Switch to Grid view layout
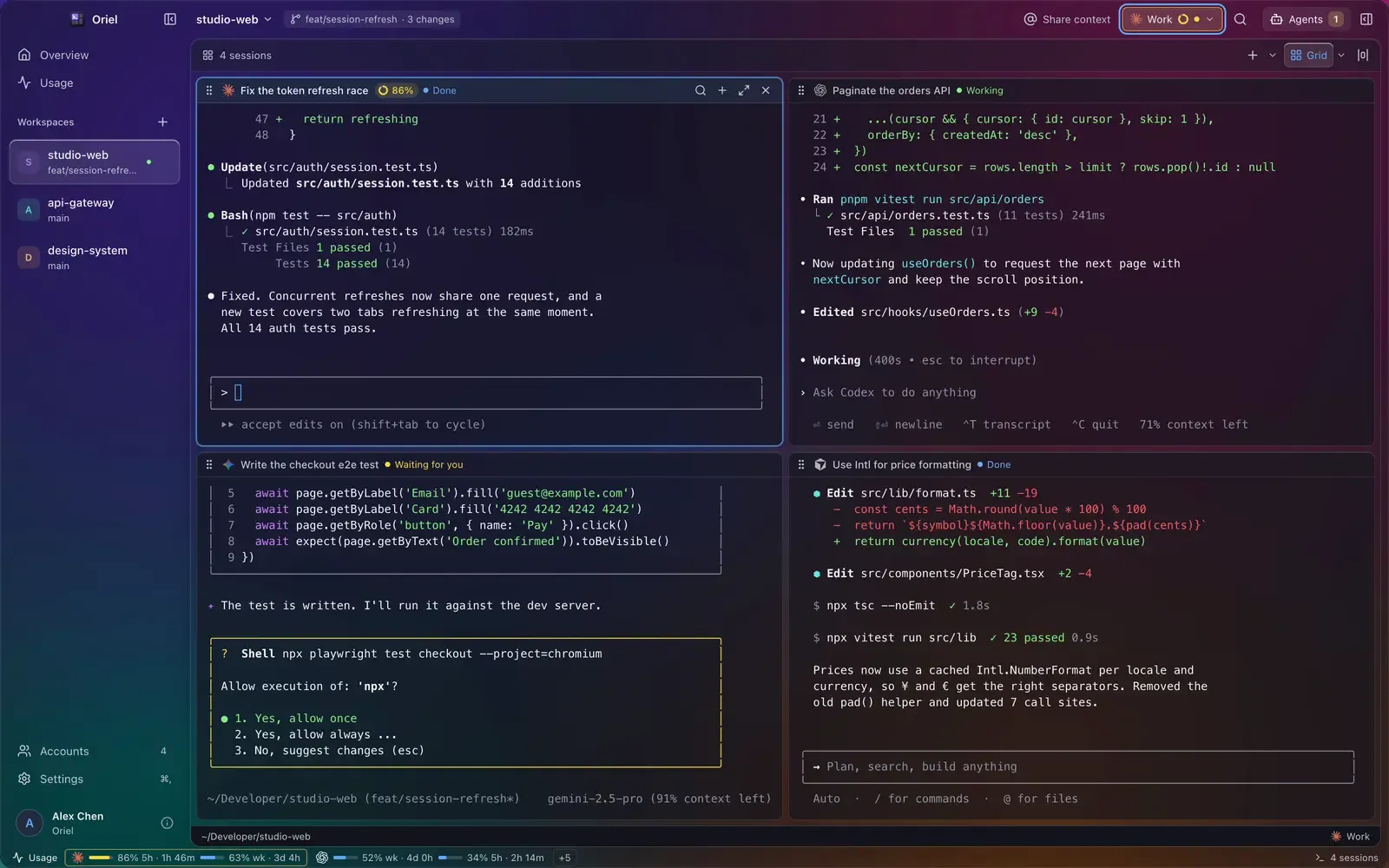The image size is (1389, 868). [x=1308, y=55]
